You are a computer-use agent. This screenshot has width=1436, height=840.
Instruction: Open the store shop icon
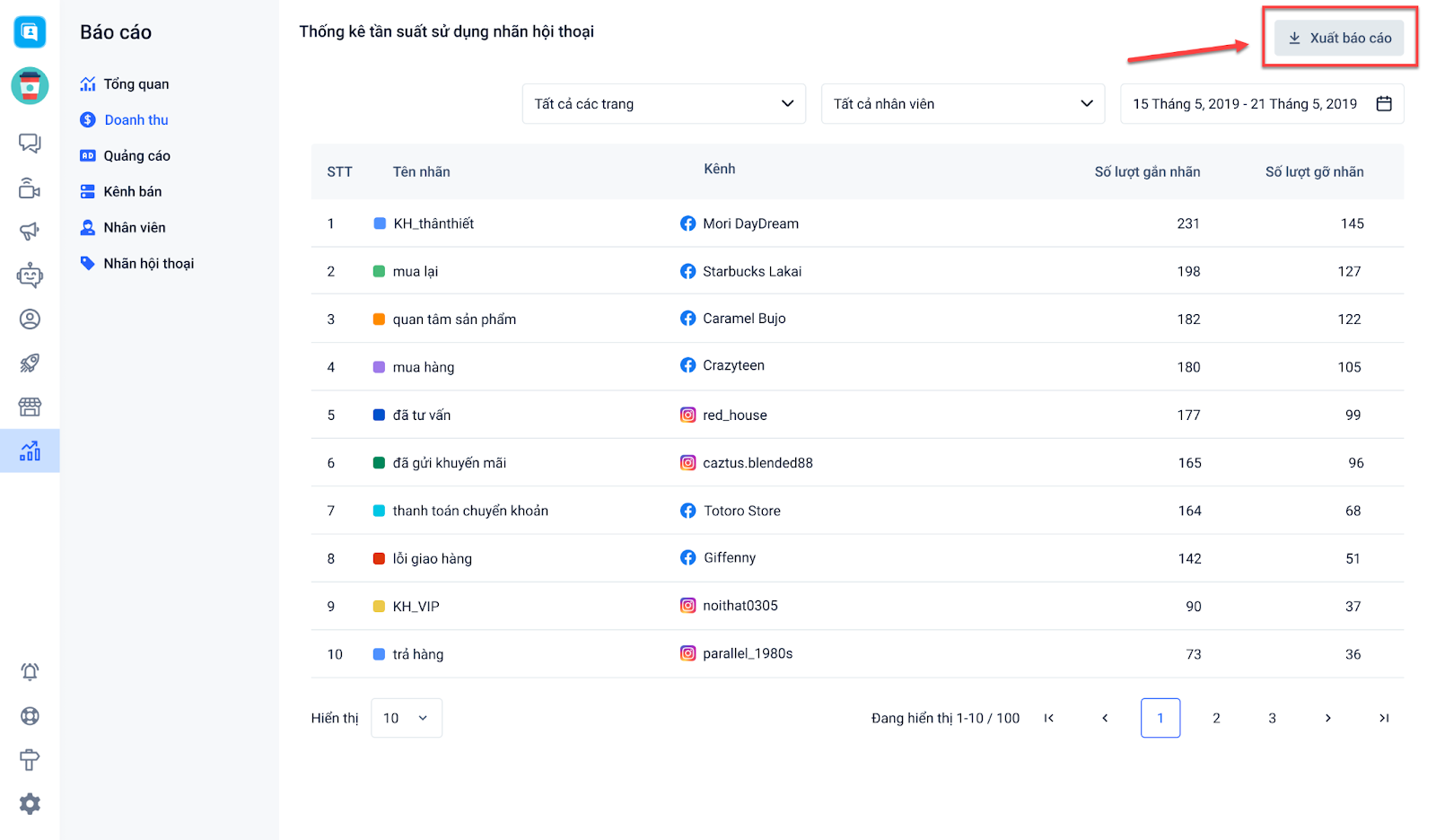coord(30,407)
